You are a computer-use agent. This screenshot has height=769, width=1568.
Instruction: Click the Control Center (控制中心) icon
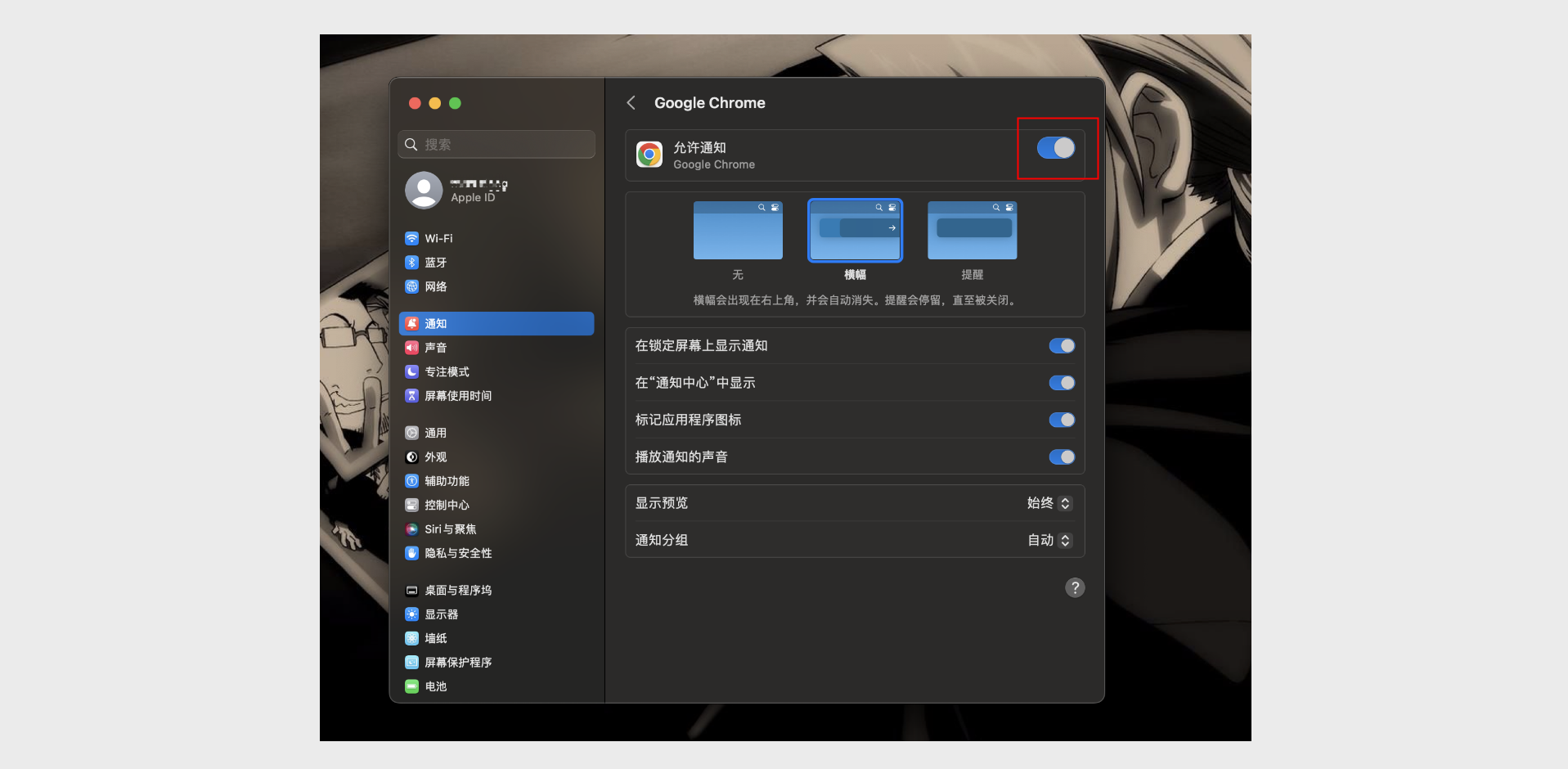click(x=412, y=505)
